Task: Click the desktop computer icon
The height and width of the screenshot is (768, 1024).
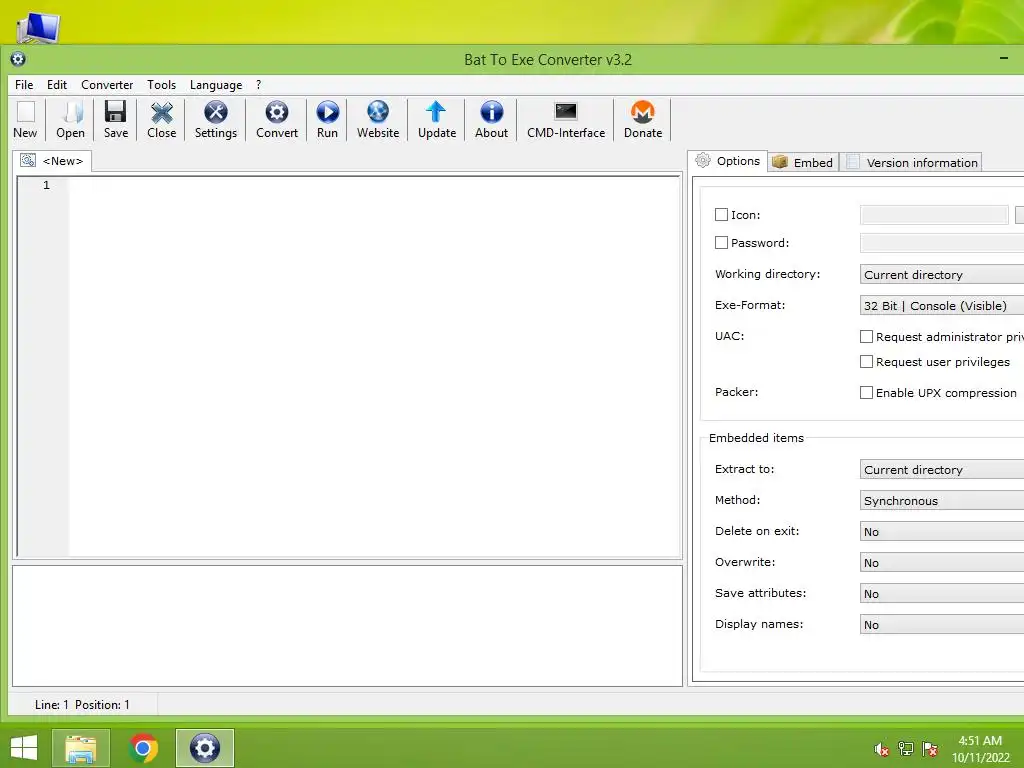Action: [x=38, y=27]
